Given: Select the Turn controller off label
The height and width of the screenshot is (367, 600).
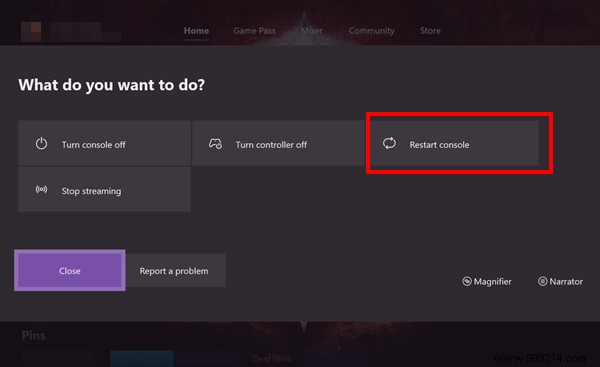Looking at the screenshot, I should (x=271, y=145).
